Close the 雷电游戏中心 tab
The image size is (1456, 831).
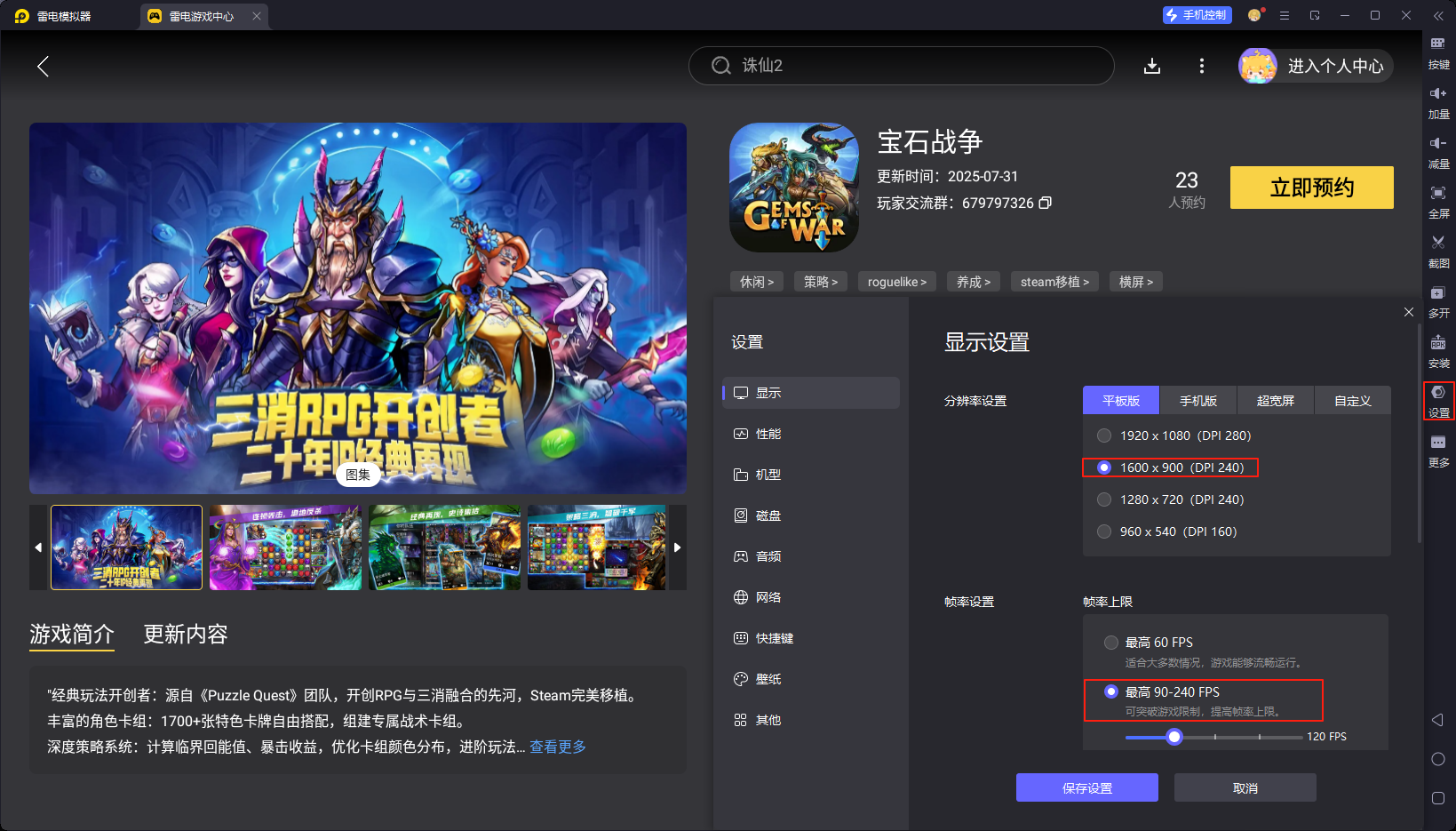pyautogui.click(x=257, y=16)
